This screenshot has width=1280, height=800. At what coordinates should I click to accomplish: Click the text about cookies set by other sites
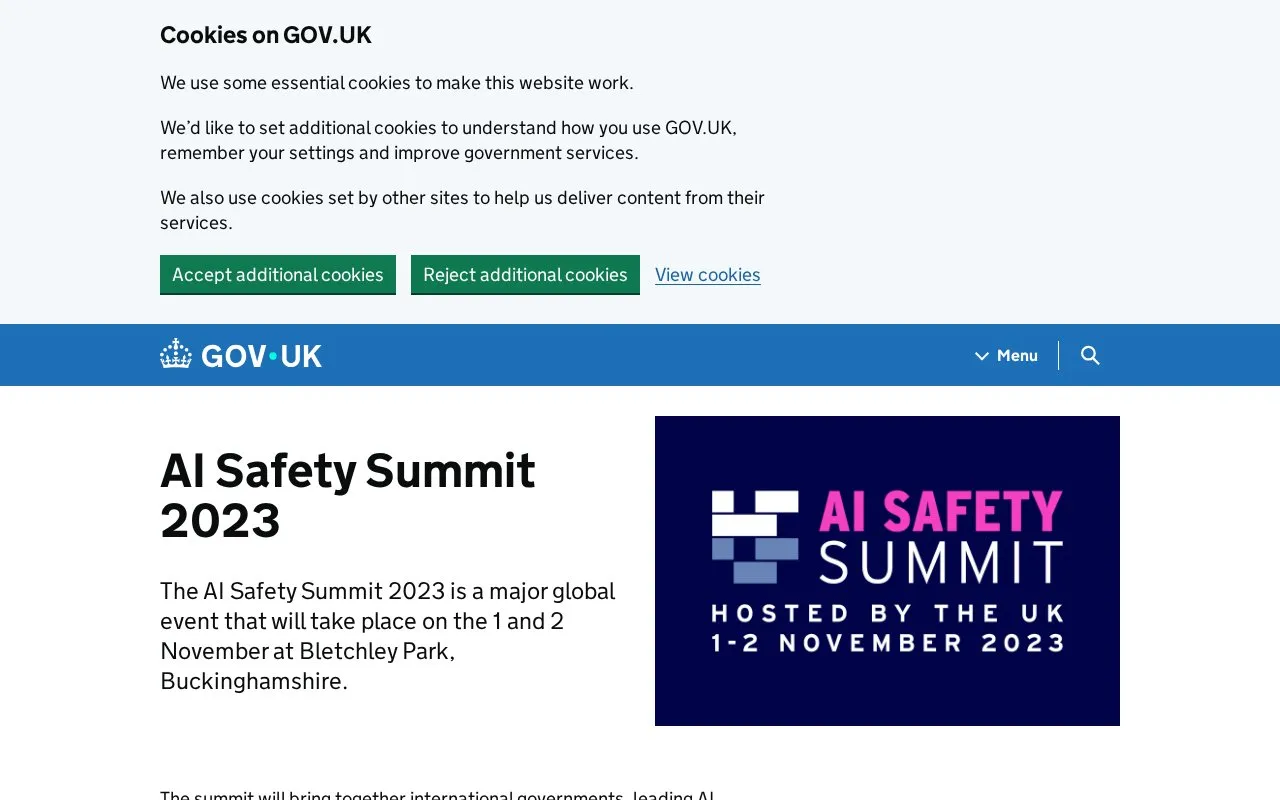(462, 210)
